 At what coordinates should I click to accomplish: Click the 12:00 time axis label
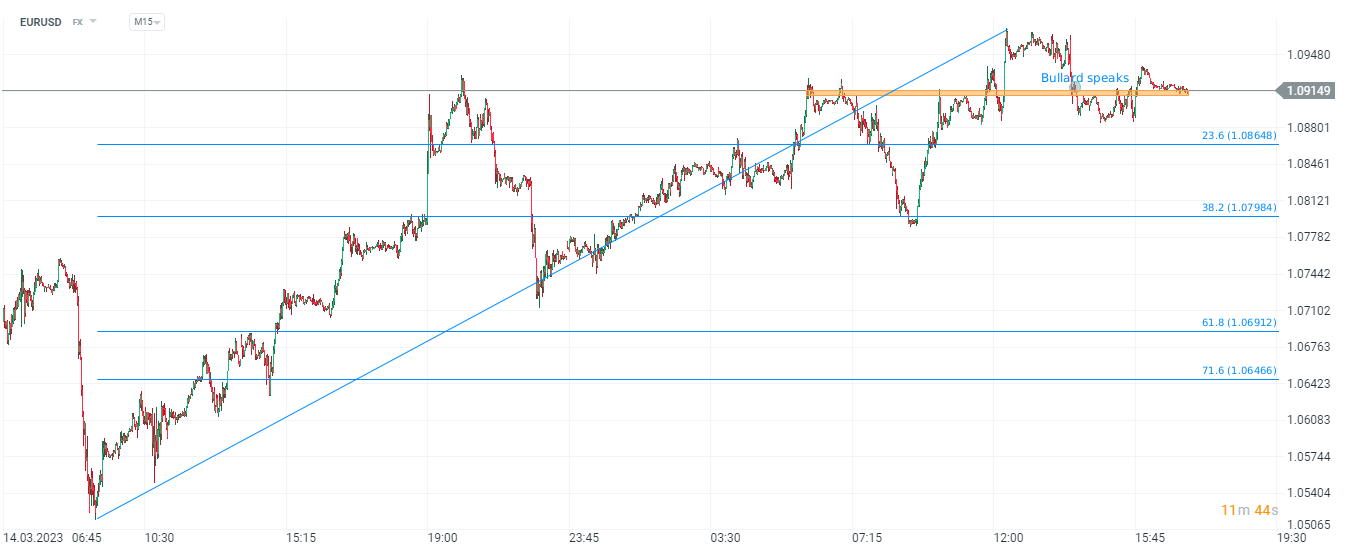1008,538
